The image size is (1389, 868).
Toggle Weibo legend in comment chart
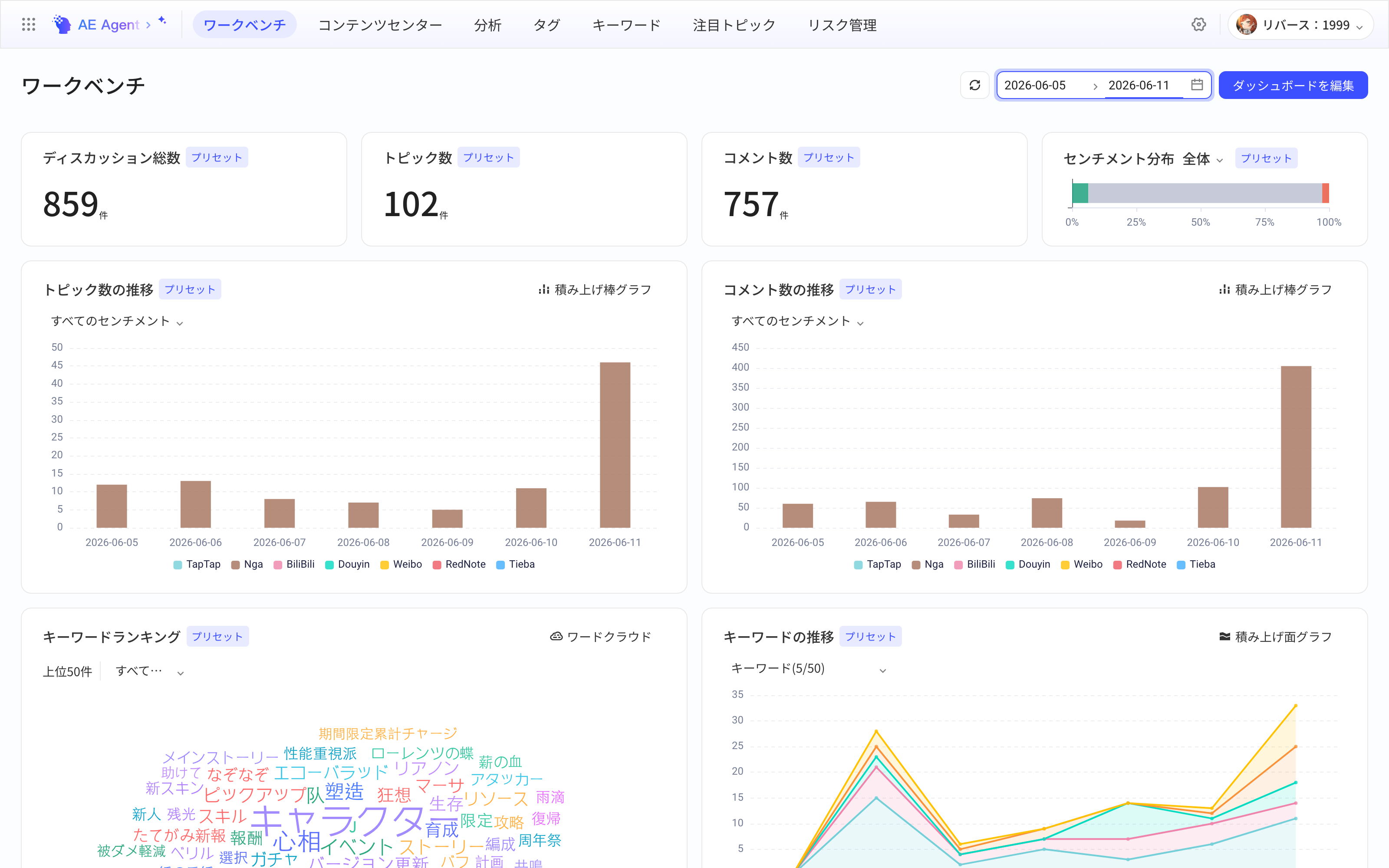coord(1082,564)
